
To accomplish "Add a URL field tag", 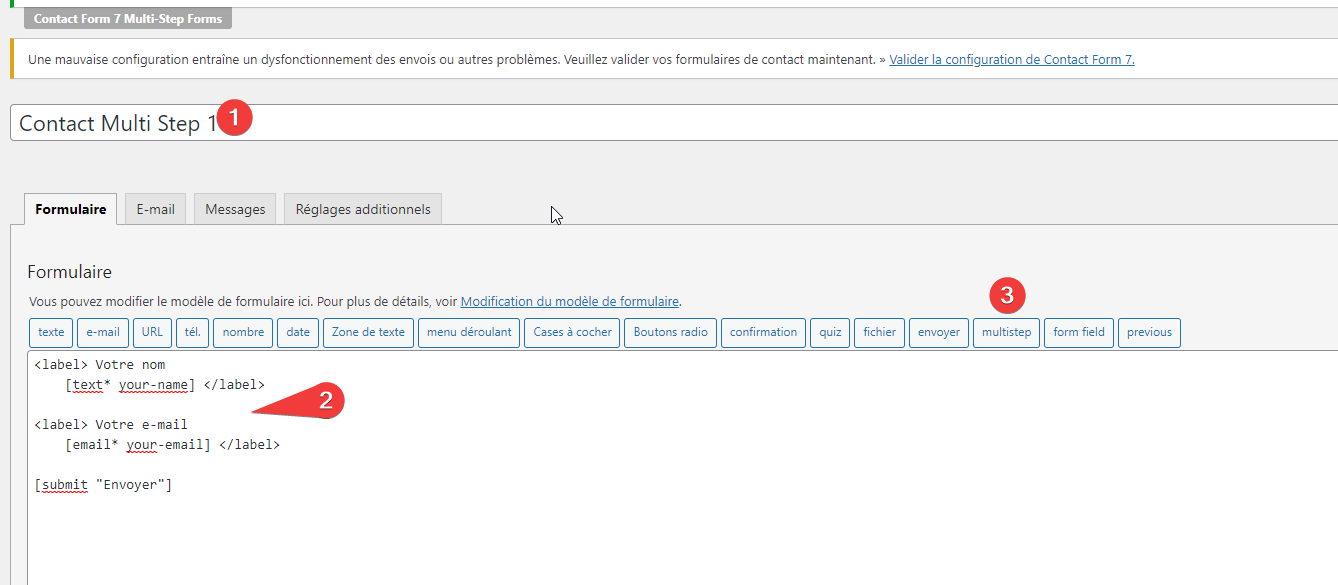I will tap(152, 332).
